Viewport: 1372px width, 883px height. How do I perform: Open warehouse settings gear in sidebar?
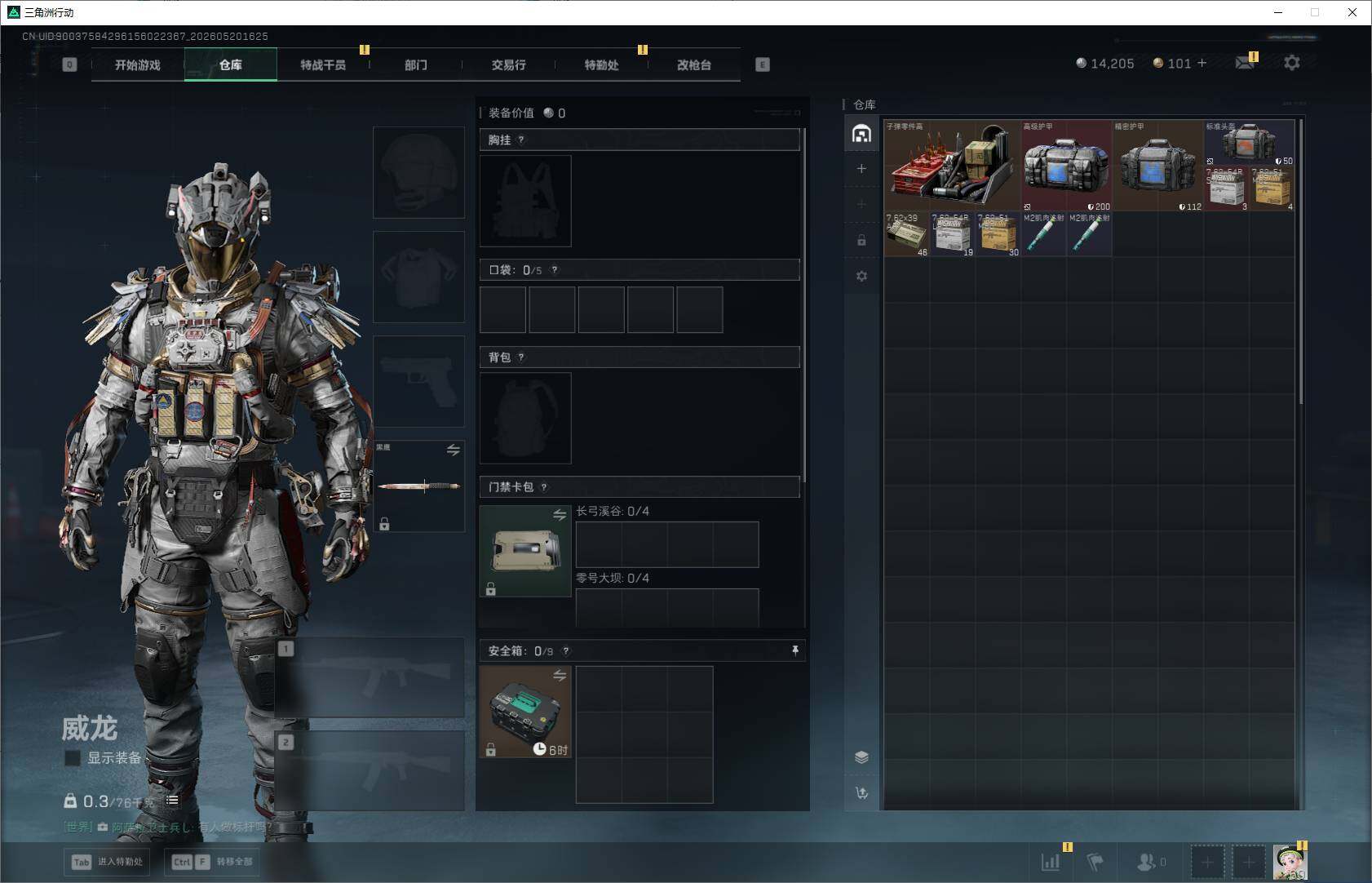pos(861,276)
